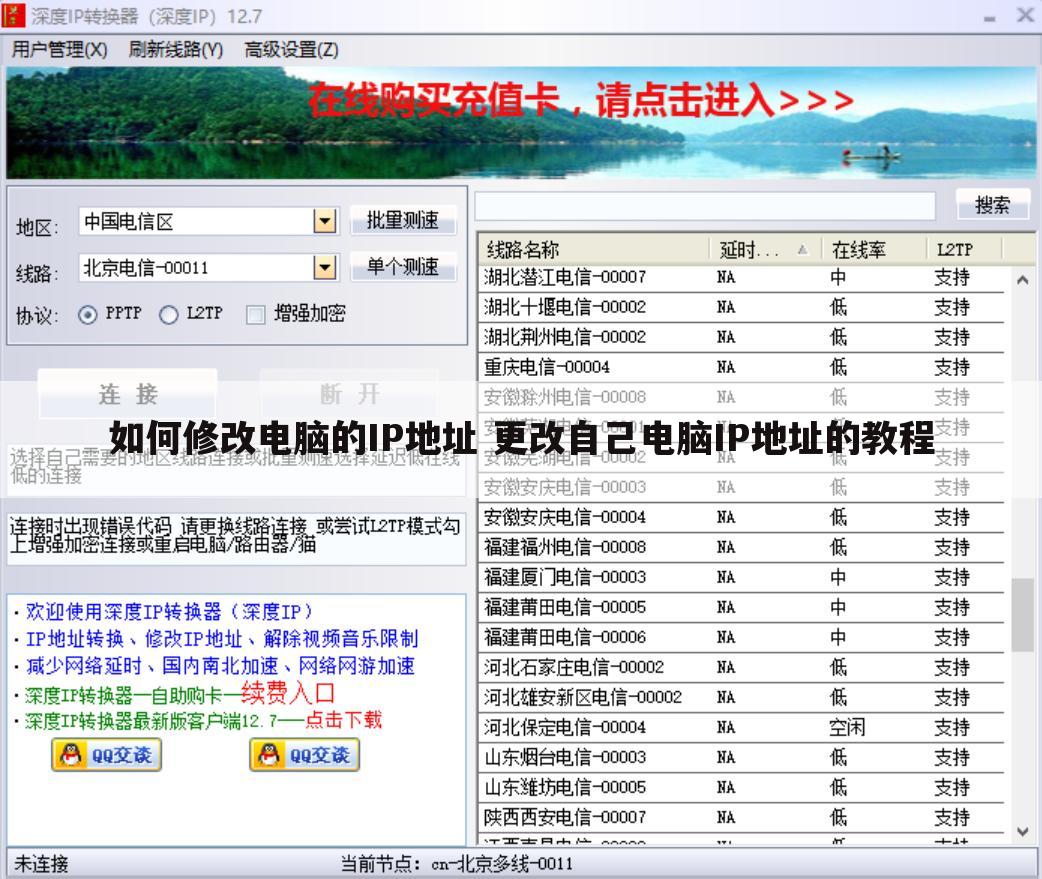Select 河北保定电信-00004 row

(x=741, y=727)
